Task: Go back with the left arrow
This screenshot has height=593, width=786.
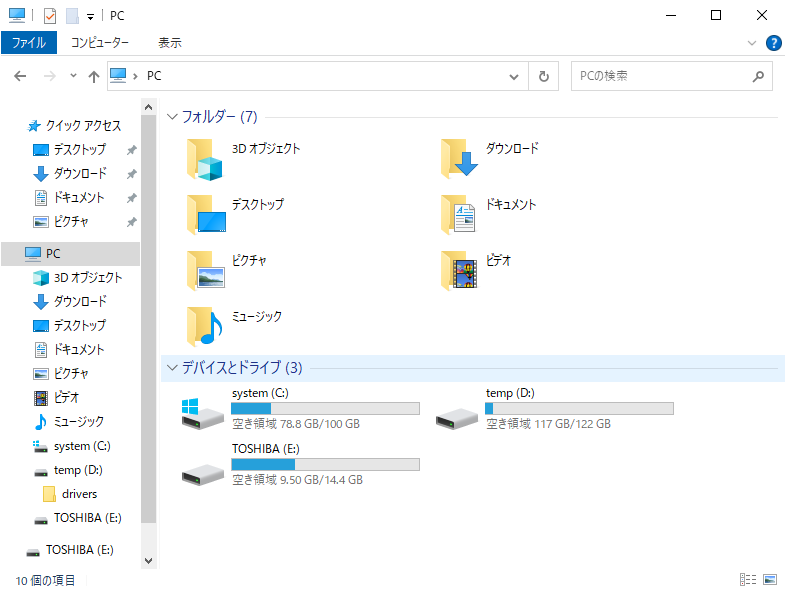Action: (x=20, y=76)
